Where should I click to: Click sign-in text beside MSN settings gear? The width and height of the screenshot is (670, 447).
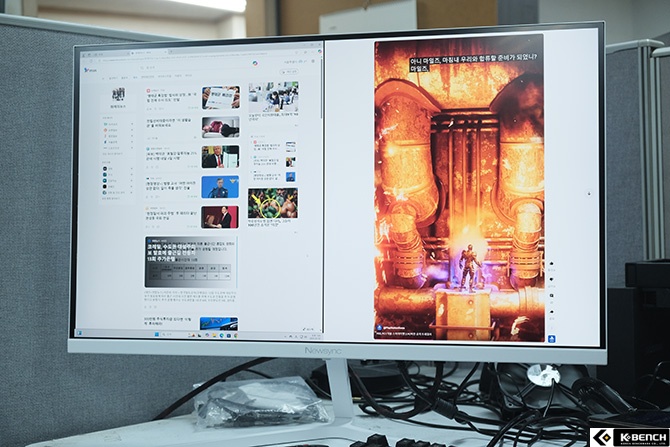tap(295, 62)
